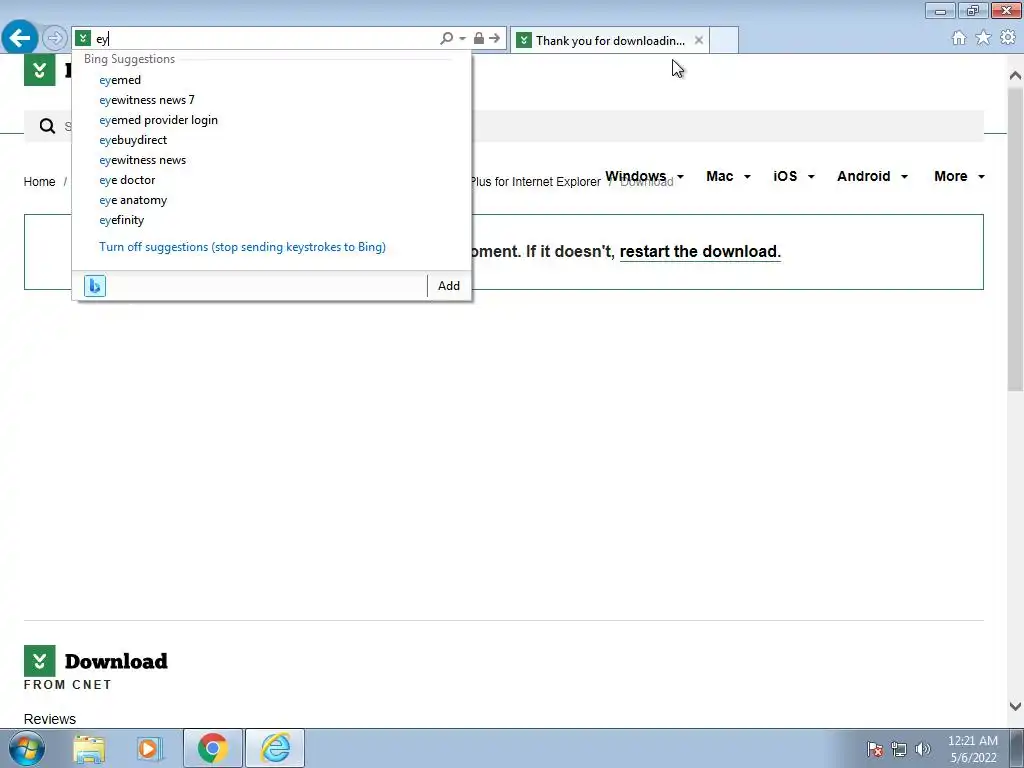Click Internet Explorer taskbar icon
1024x768 pixels.
coord(275,748)
